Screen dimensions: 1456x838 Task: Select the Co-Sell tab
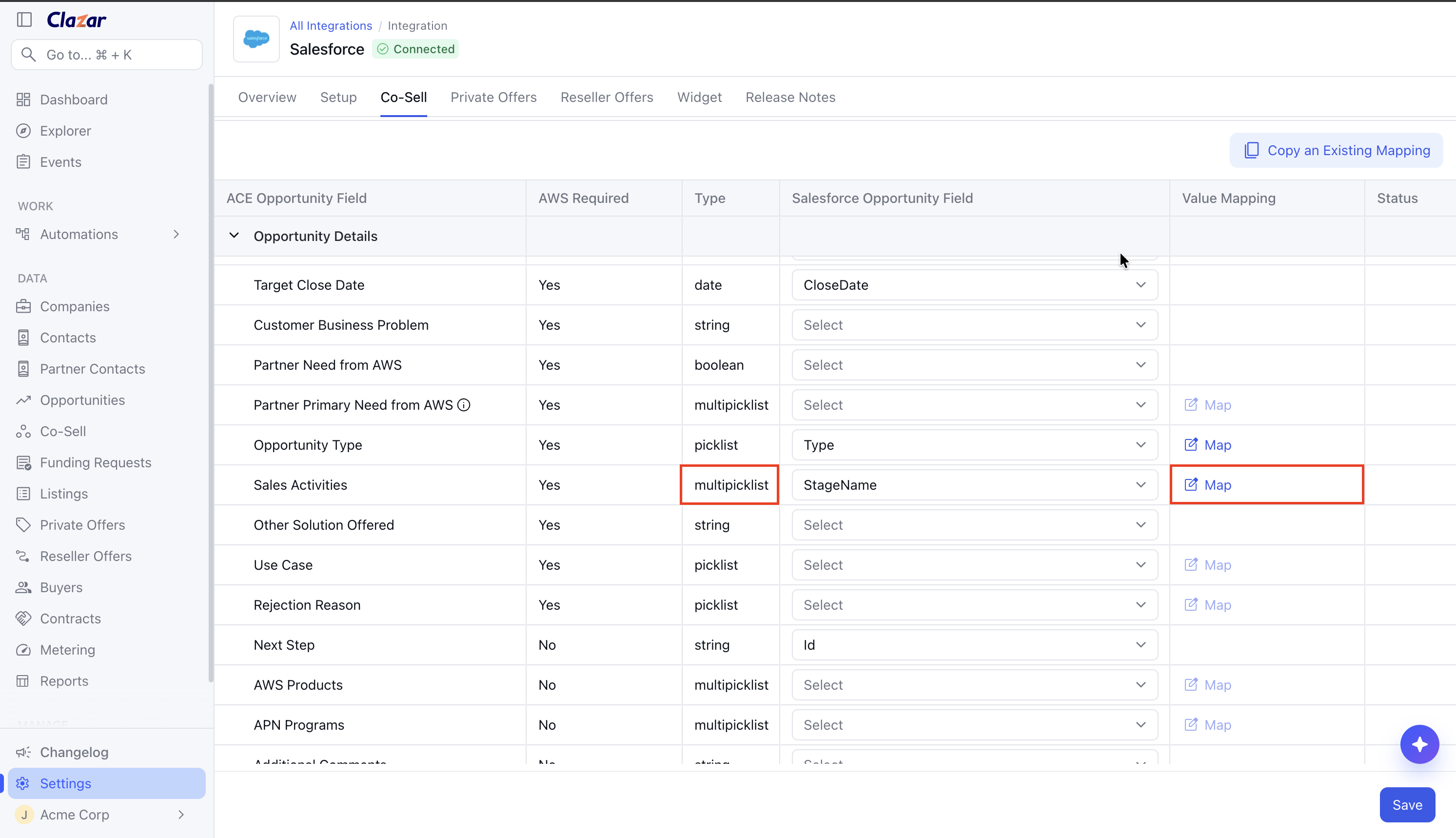coord(403,97)
